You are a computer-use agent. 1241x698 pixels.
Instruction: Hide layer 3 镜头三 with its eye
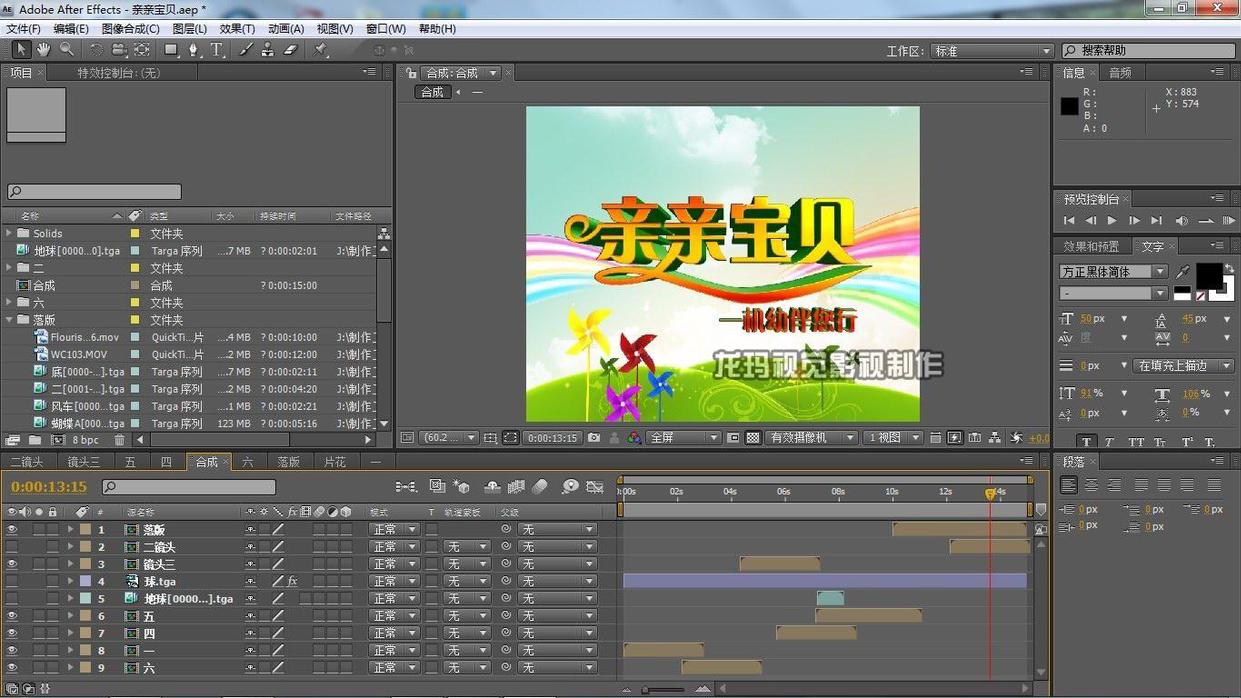(x=12, y=564)
